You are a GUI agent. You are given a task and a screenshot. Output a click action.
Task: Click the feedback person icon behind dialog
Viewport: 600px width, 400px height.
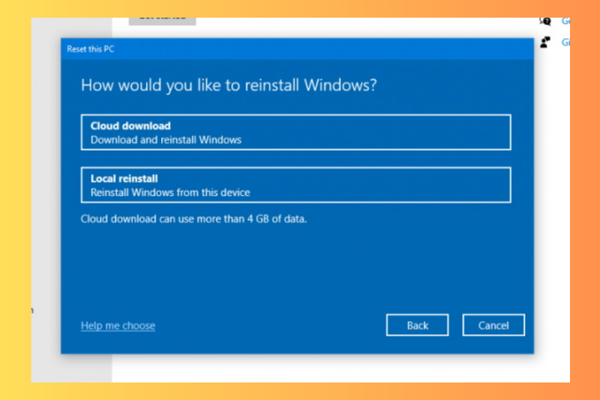point(545,42)
